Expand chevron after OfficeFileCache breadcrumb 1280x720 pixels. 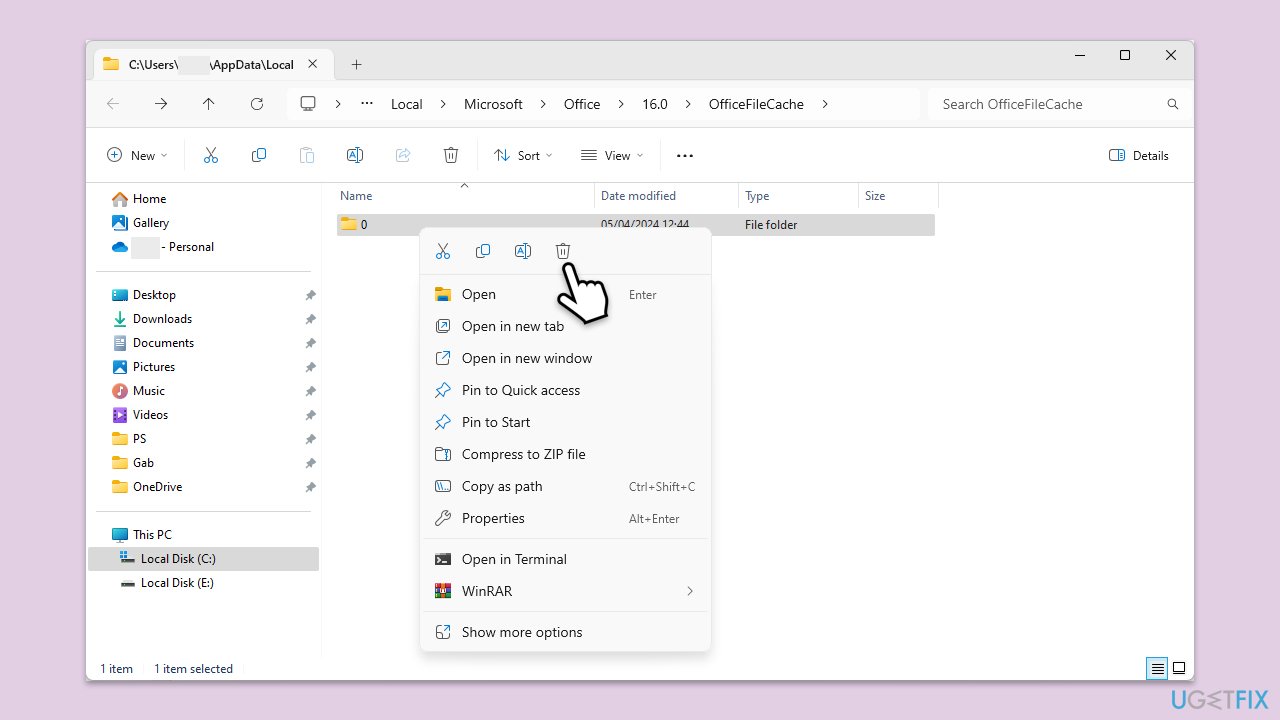[x=825, y=104]
